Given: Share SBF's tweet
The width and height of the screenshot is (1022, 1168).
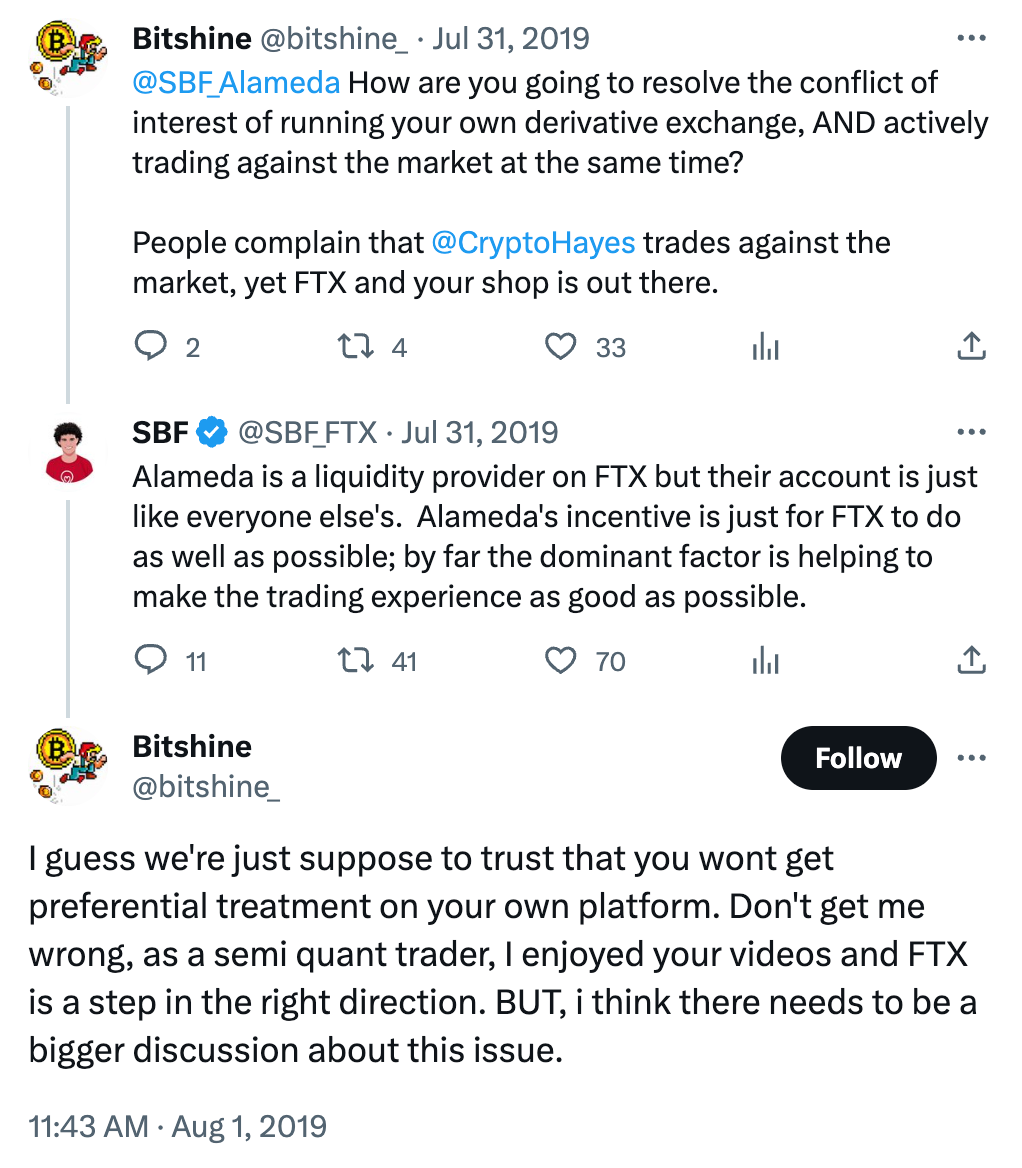Looking at the screenshot, I should [x=971, y=660].
